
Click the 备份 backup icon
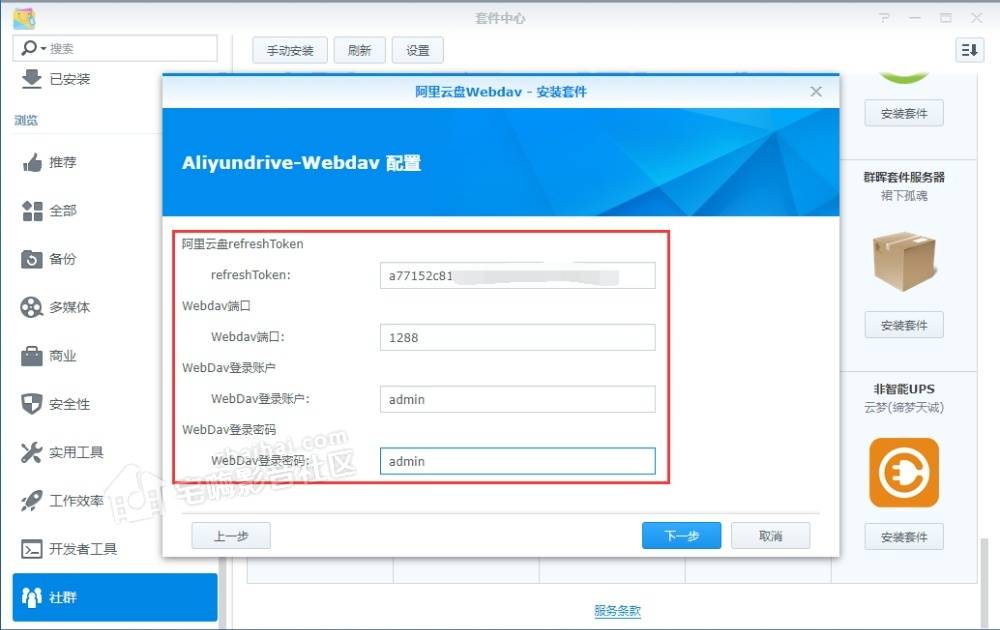[31, 259]
